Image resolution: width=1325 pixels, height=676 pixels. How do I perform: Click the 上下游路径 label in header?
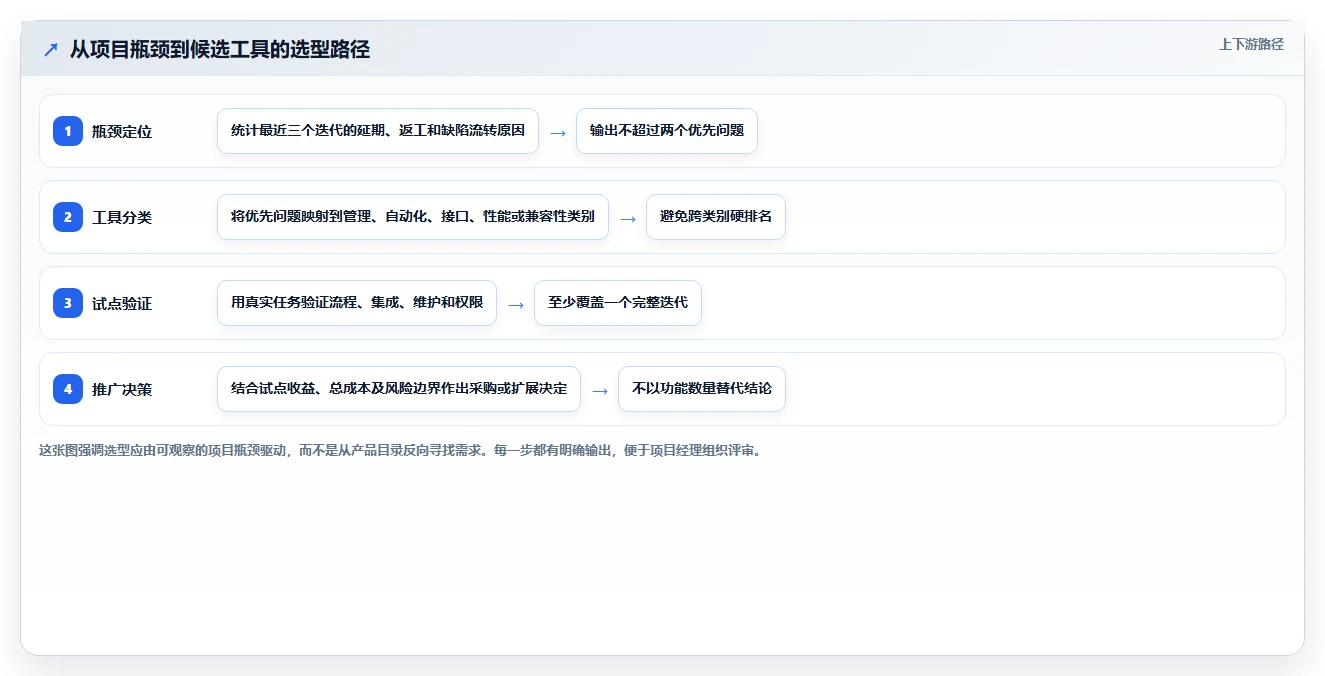(1251, 45)
